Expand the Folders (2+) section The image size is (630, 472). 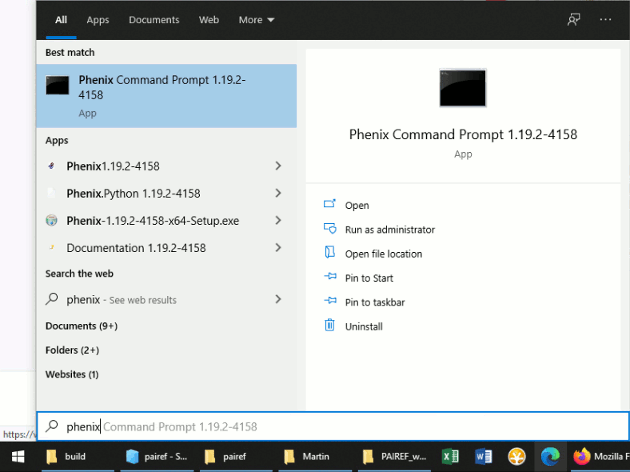[72, 350]
